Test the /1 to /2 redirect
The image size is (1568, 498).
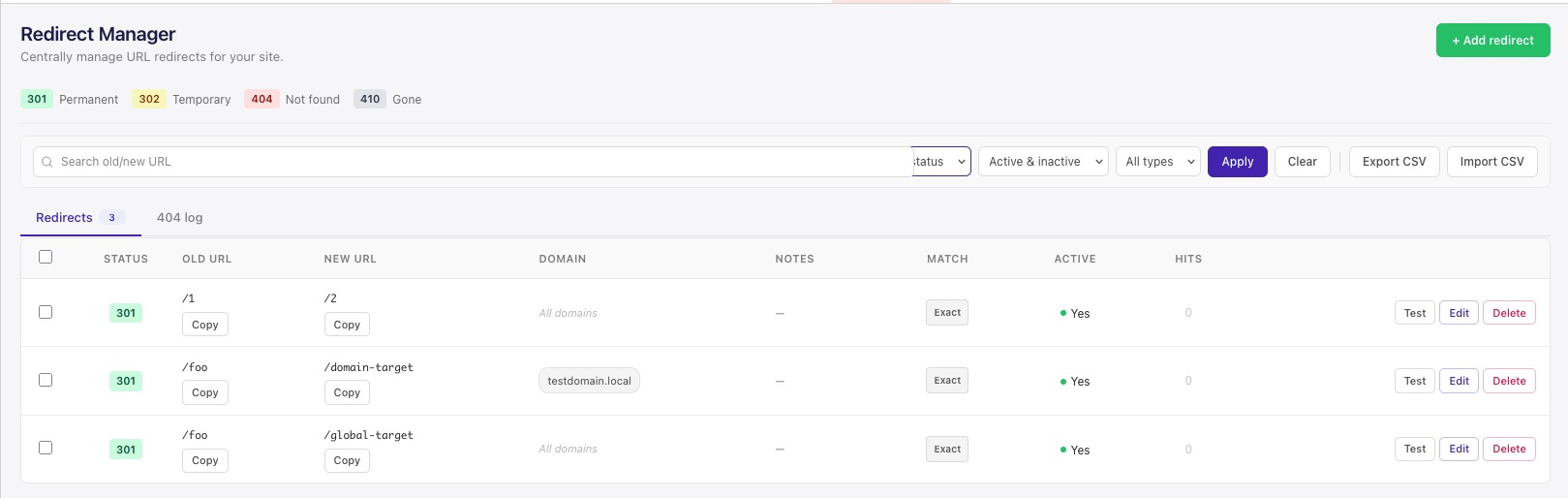[1415, 313]
